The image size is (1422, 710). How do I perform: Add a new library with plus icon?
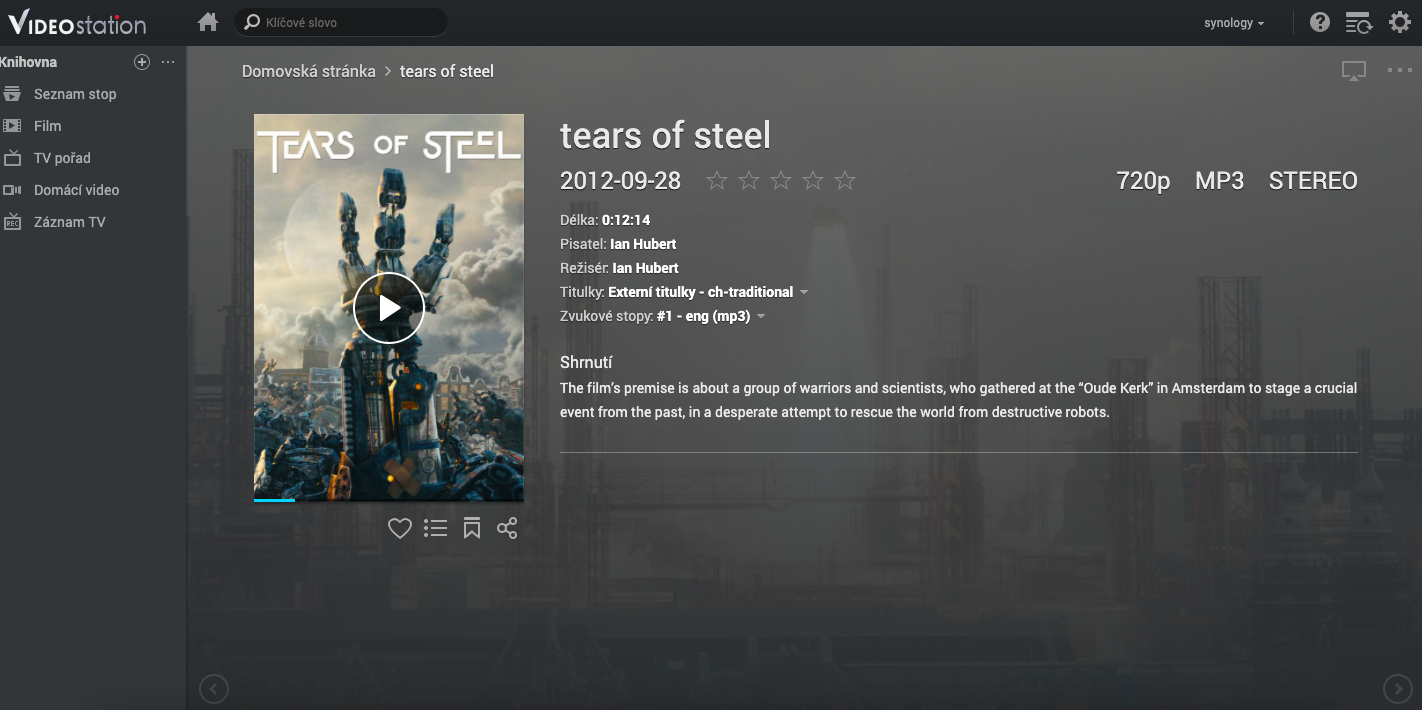[x=142, y=62]
